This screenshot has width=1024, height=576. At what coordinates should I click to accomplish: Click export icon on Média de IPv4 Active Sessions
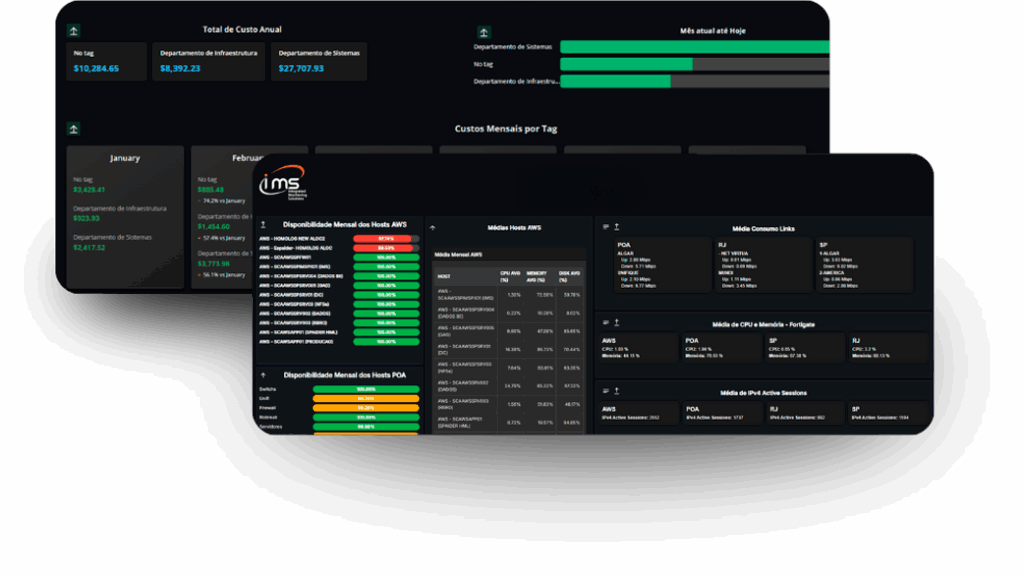click(617, 393)
